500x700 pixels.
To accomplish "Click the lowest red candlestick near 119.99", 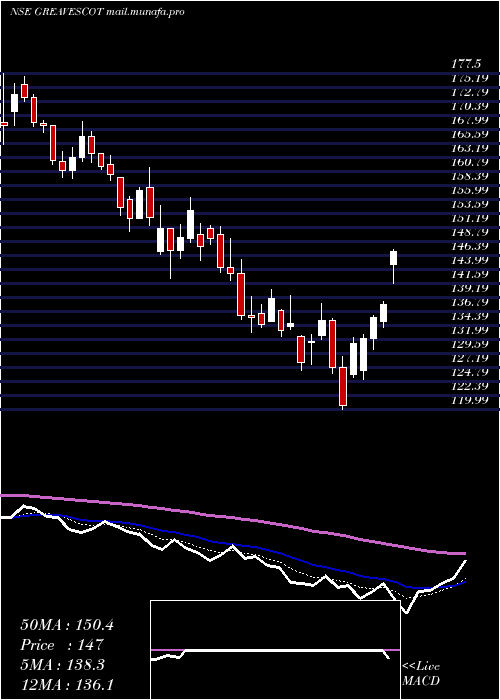I will coord(343,383).
